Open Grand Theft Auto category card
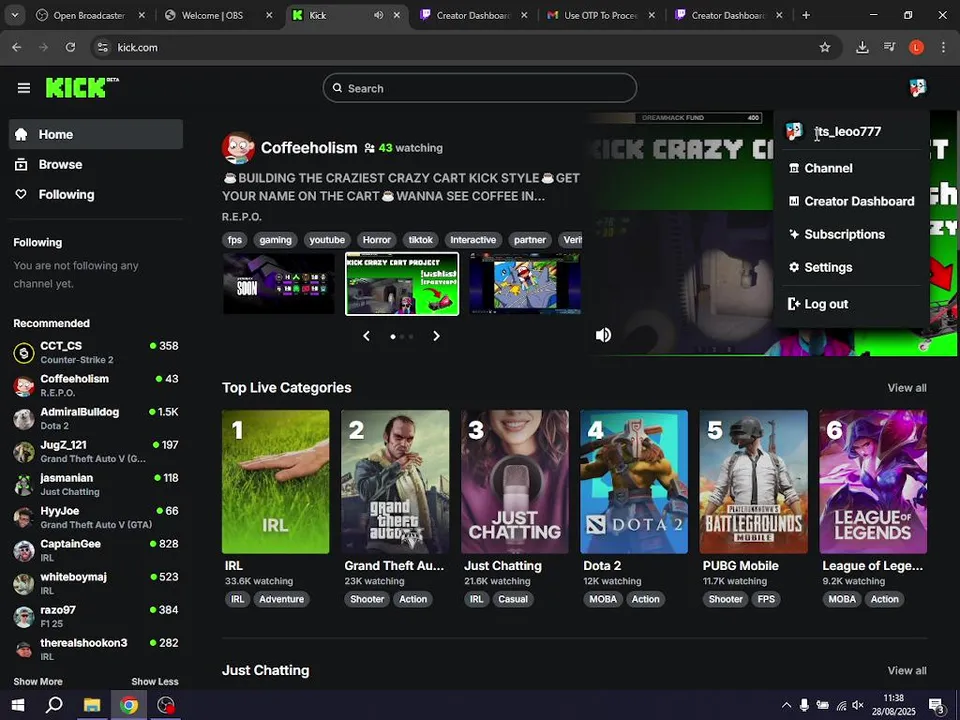 pyautogui.click(x=395, y=482)
